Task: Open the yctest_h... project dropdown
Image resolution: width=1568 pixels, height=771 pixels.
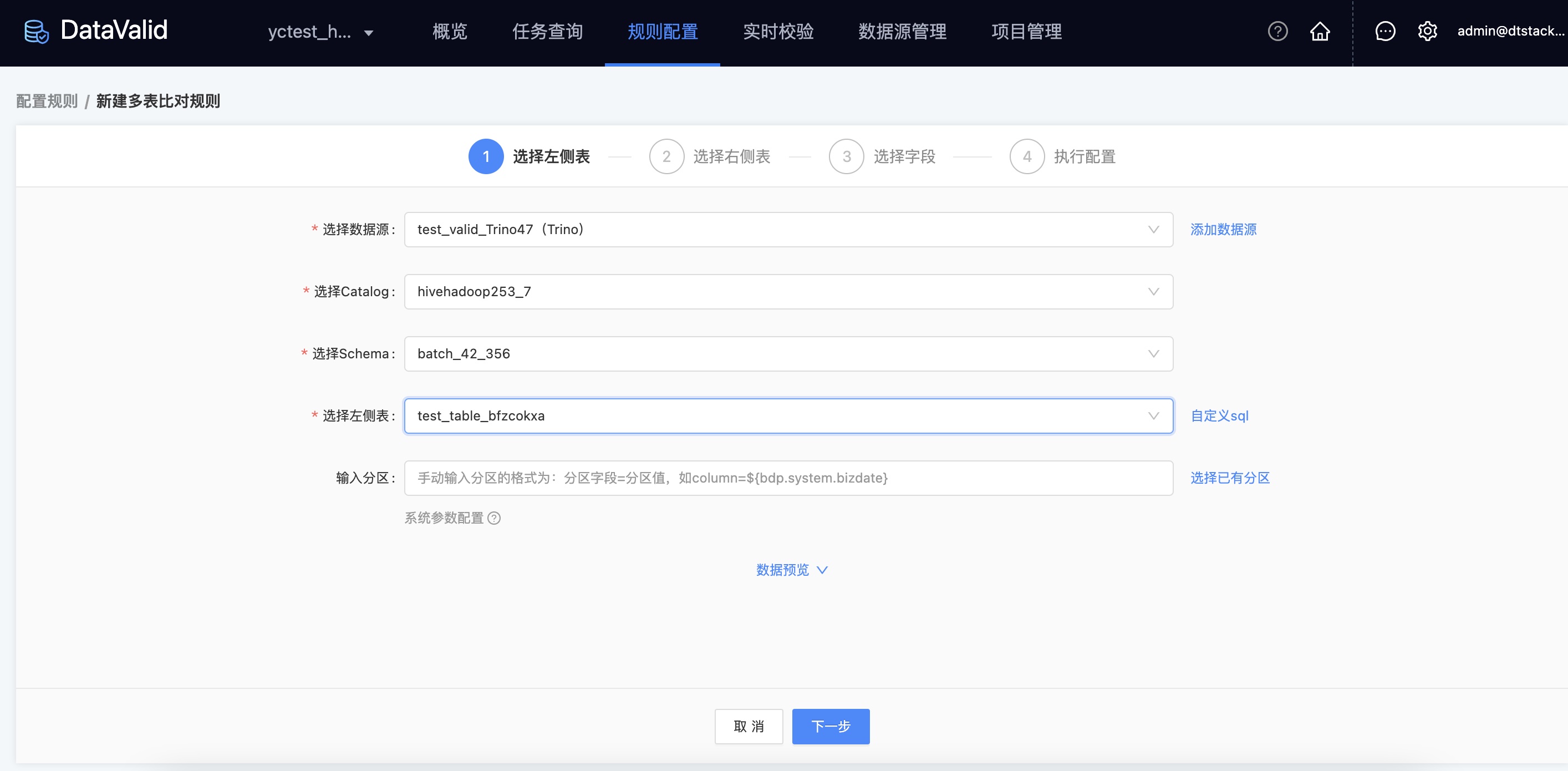Action: 321,32
